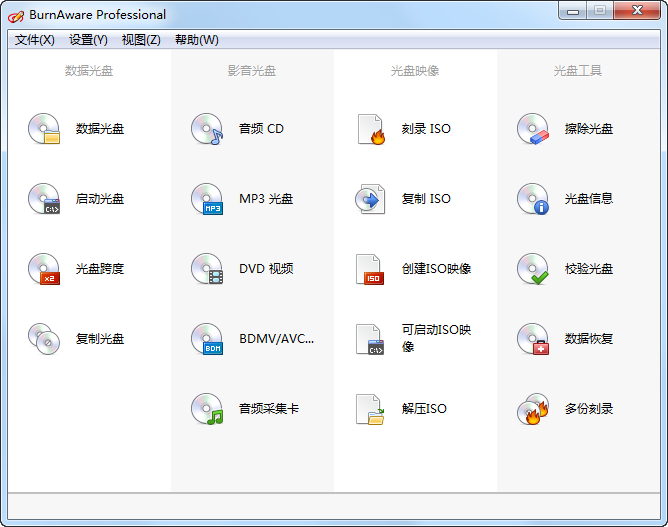This screenshot has height=527, width=668.
Task: Launch the 音频 CD music disc icon
Action: 207,129
